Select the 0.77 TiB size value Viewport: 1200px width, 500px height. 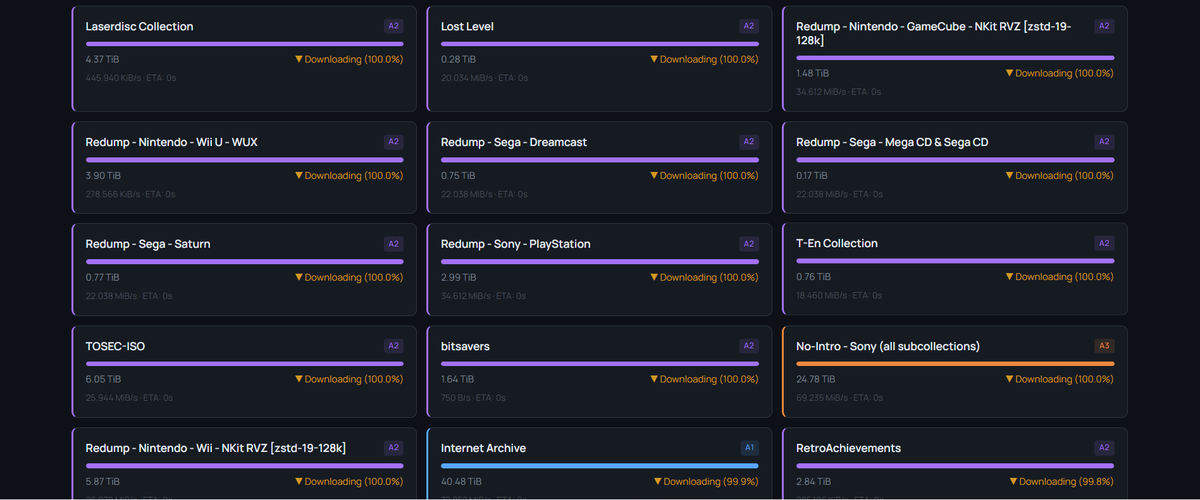[x=103, y=278]
